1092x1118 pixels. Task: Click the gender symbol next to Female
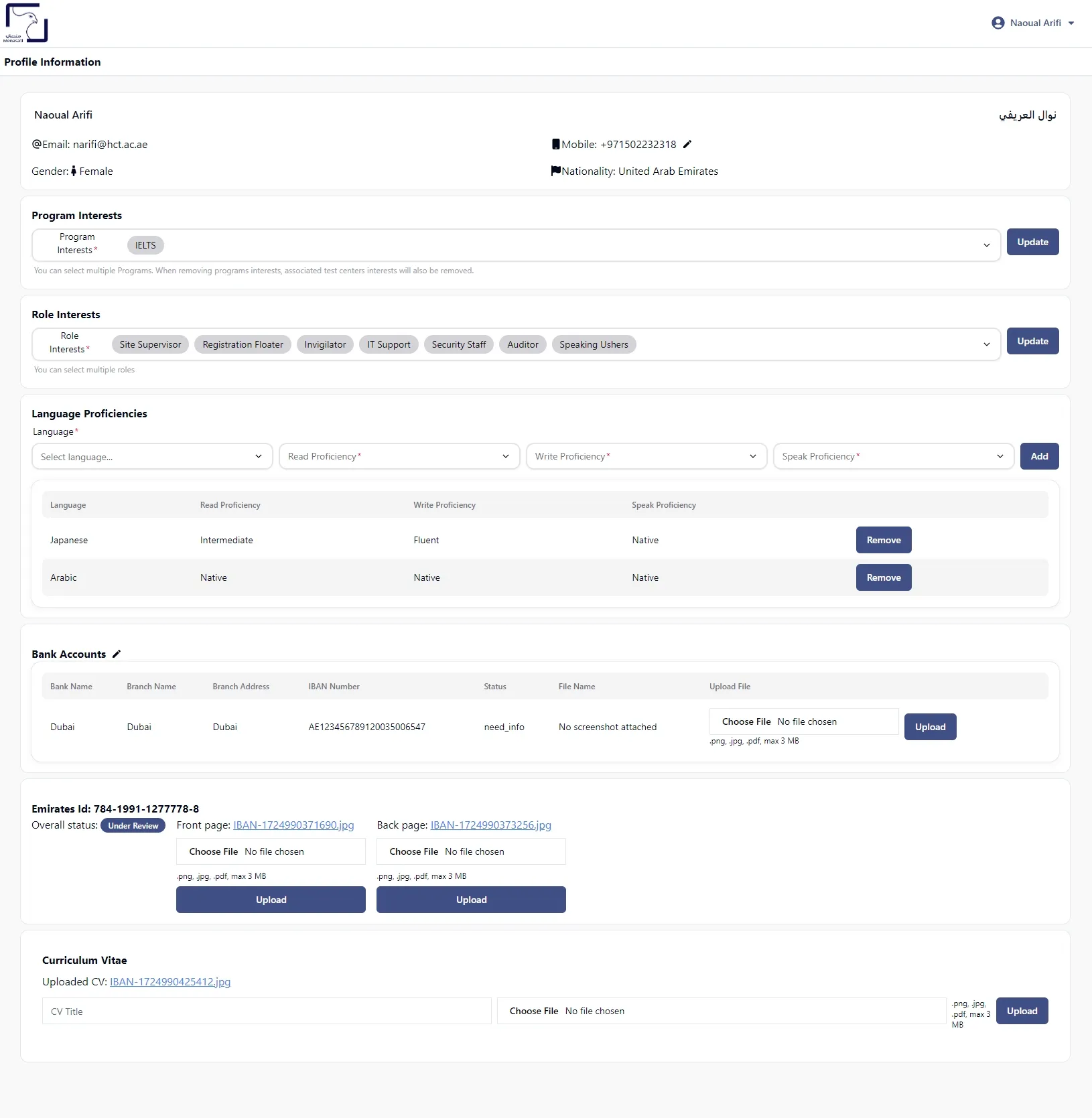(74, 171)
